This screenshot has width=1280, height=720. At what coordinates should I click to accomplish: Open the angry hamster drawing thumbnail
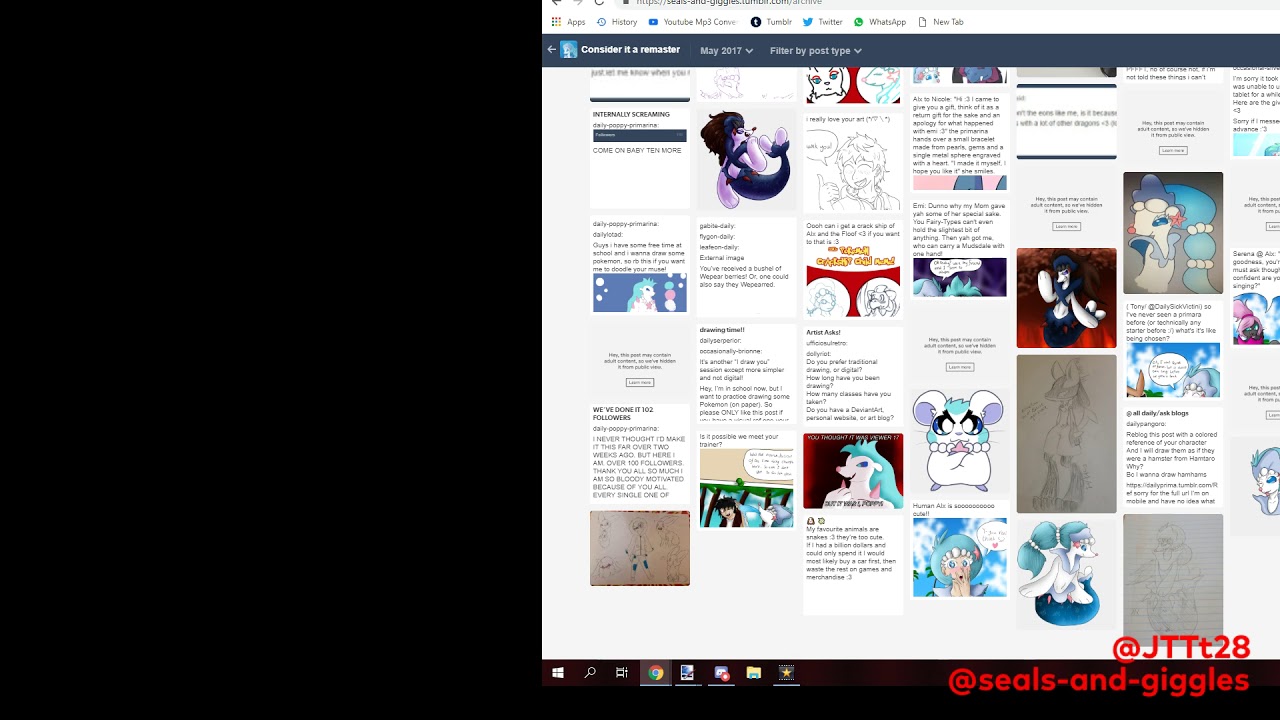(x=958, y=441)
